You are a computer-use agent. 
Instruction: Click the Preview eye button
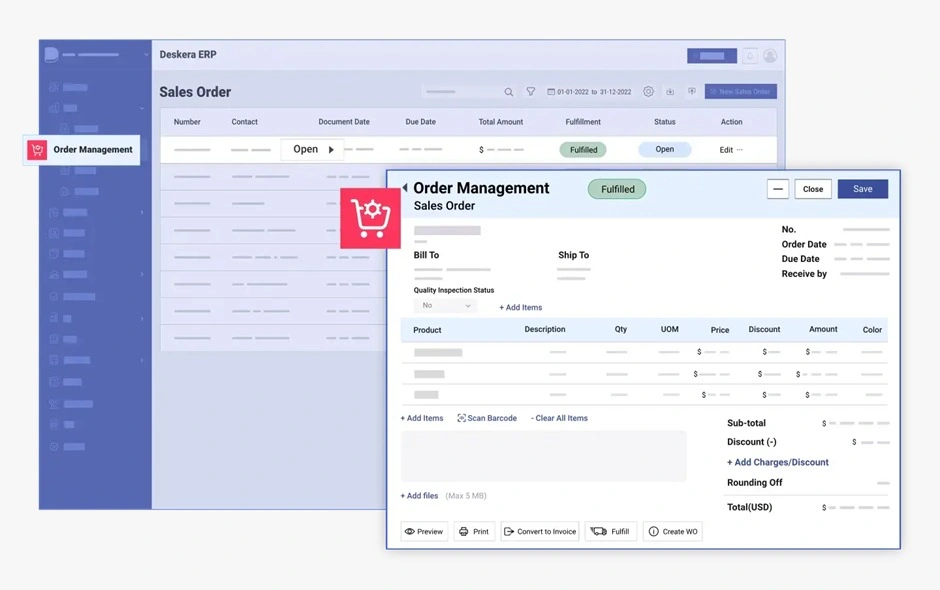pyautogui.click(x=424, y=531)
